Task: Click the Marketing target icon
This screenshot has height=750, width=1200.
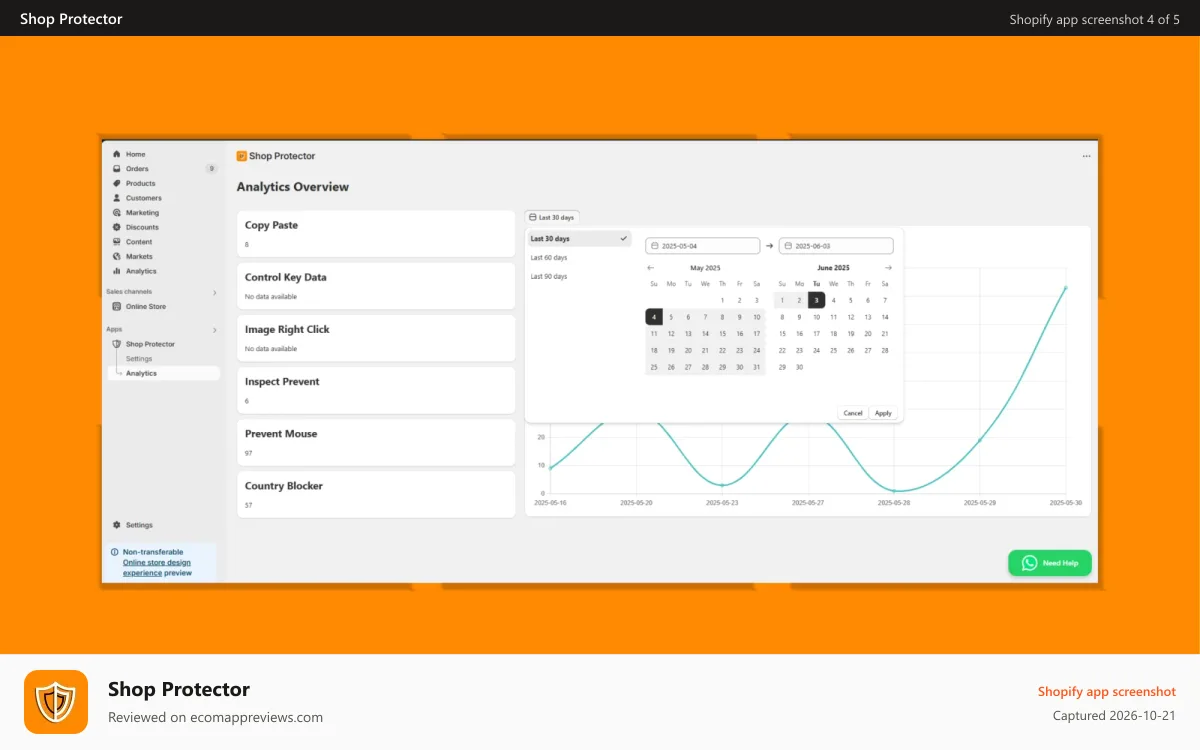Action: [x=117, y=212]
